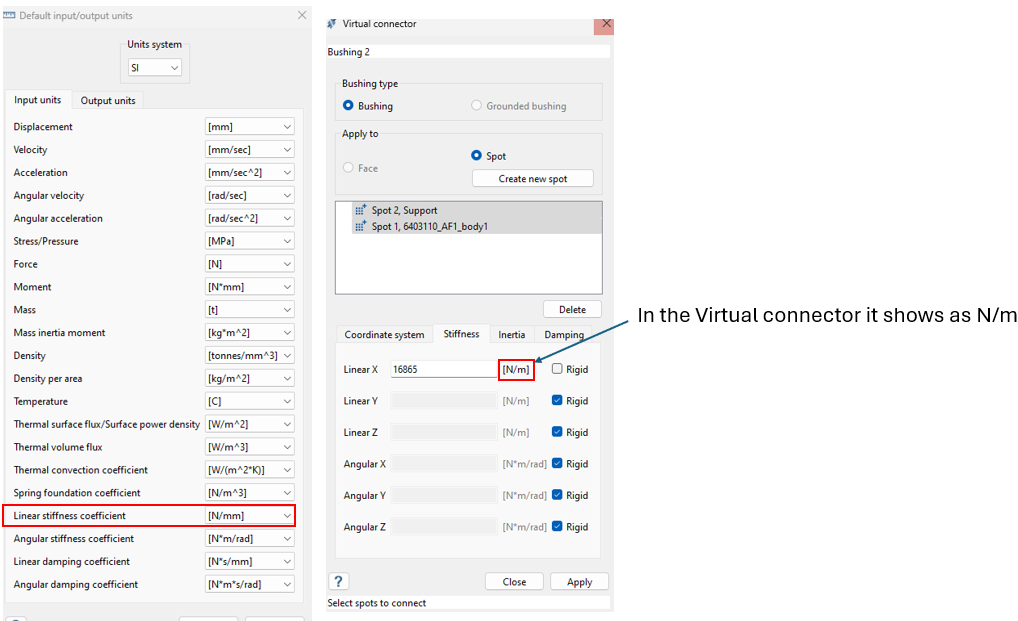Switch to the Input units tab
1018x621 pixels.
(x=38, y=100)
